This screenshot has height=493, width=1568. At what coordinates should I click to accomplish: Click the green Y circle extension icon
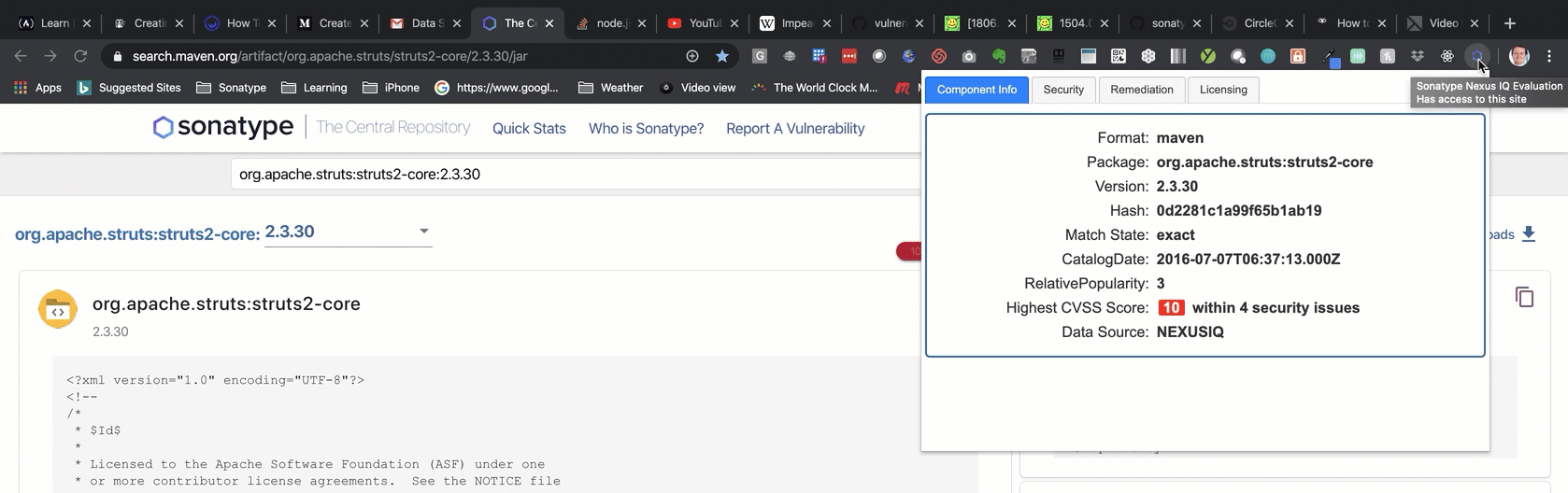1208,56
